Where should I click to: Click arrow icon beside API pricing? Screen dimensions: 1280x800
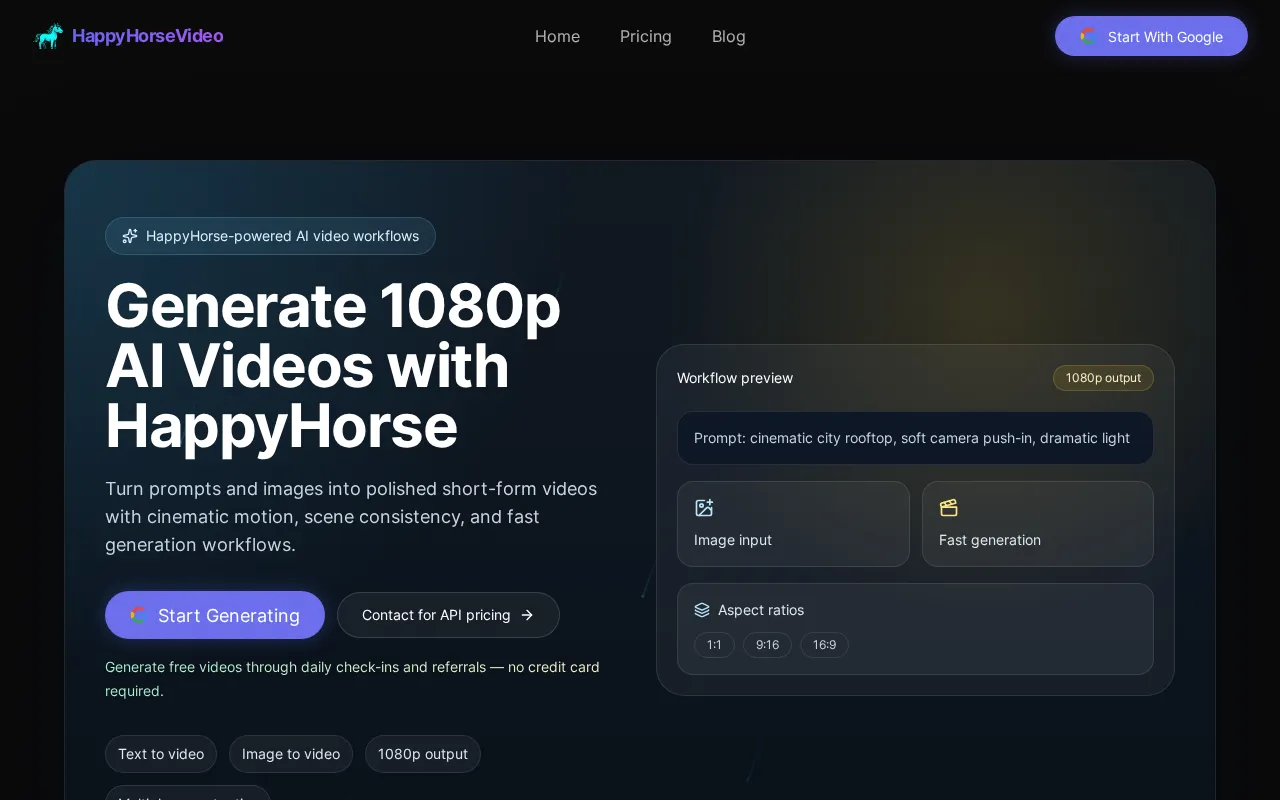click(x=527, y=615)
